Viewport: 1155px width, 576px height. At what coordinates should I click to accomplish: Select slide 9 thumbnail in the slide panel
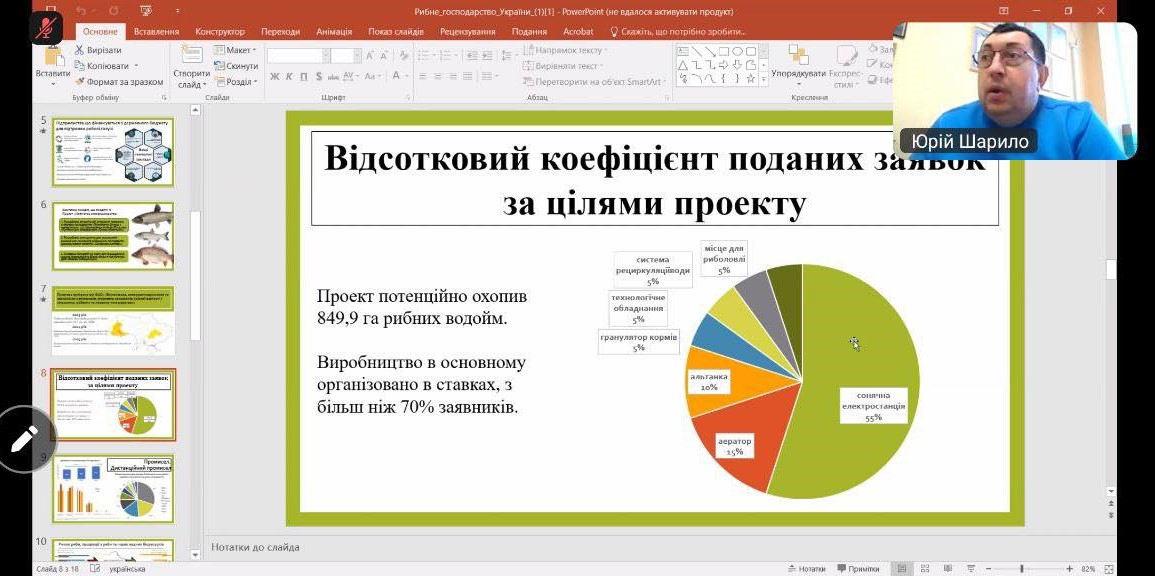[x=112, y=489]
